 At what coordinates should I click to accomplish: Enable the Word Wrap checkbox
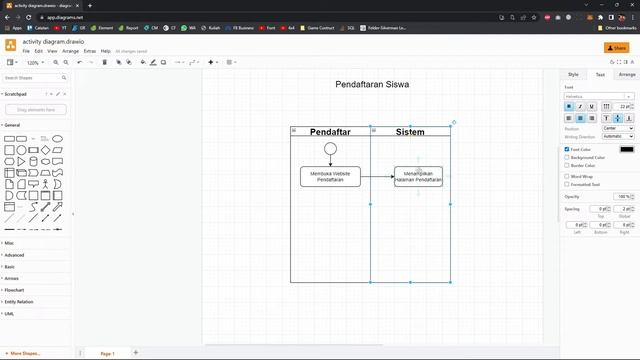(x=567, y=176)
